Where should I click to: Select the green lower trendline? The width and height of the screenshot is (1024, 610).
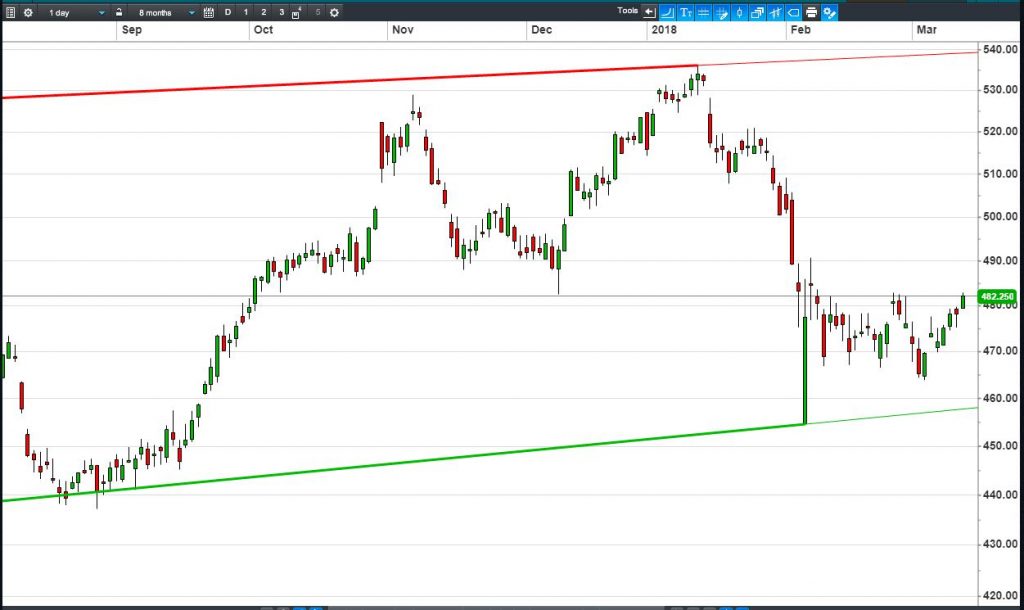click(x=404, y=463)
